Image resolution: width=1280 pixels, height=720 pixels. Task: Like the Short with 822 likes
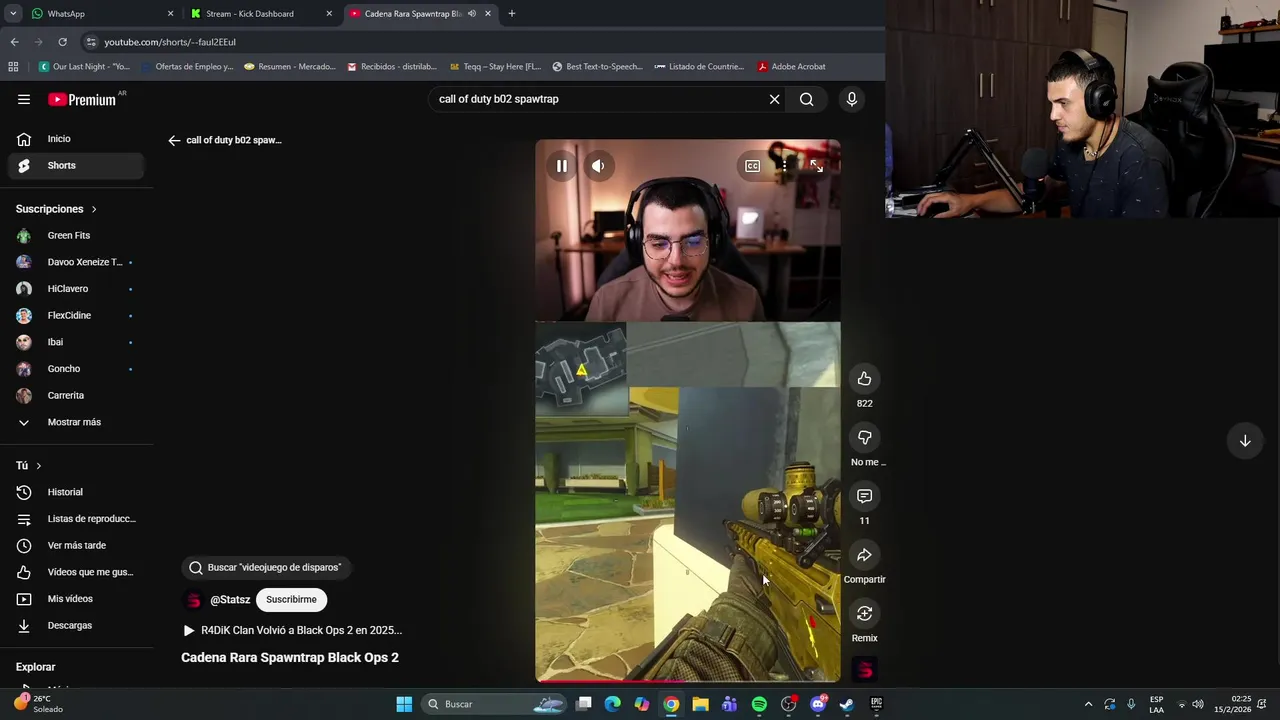[x=864, y=379]
